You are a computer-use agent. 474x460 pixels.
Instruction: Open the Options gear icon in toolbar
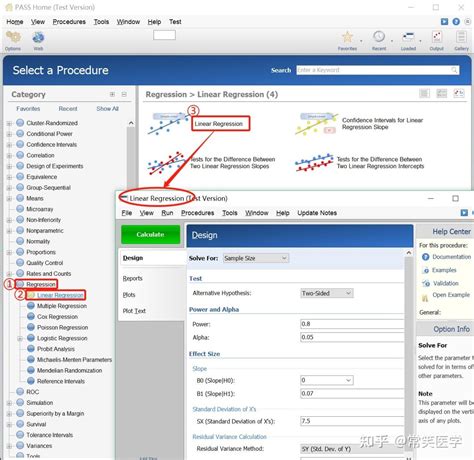13,37
